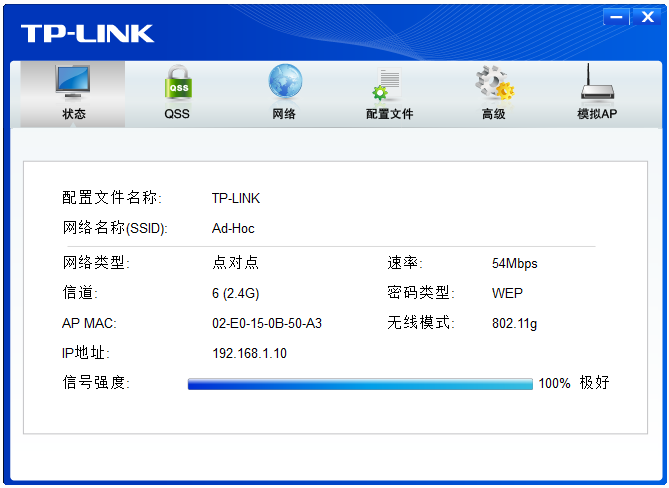Go to the 配置文件 tab label
This screenshot has height=488, width=669.
coord(389,114)
